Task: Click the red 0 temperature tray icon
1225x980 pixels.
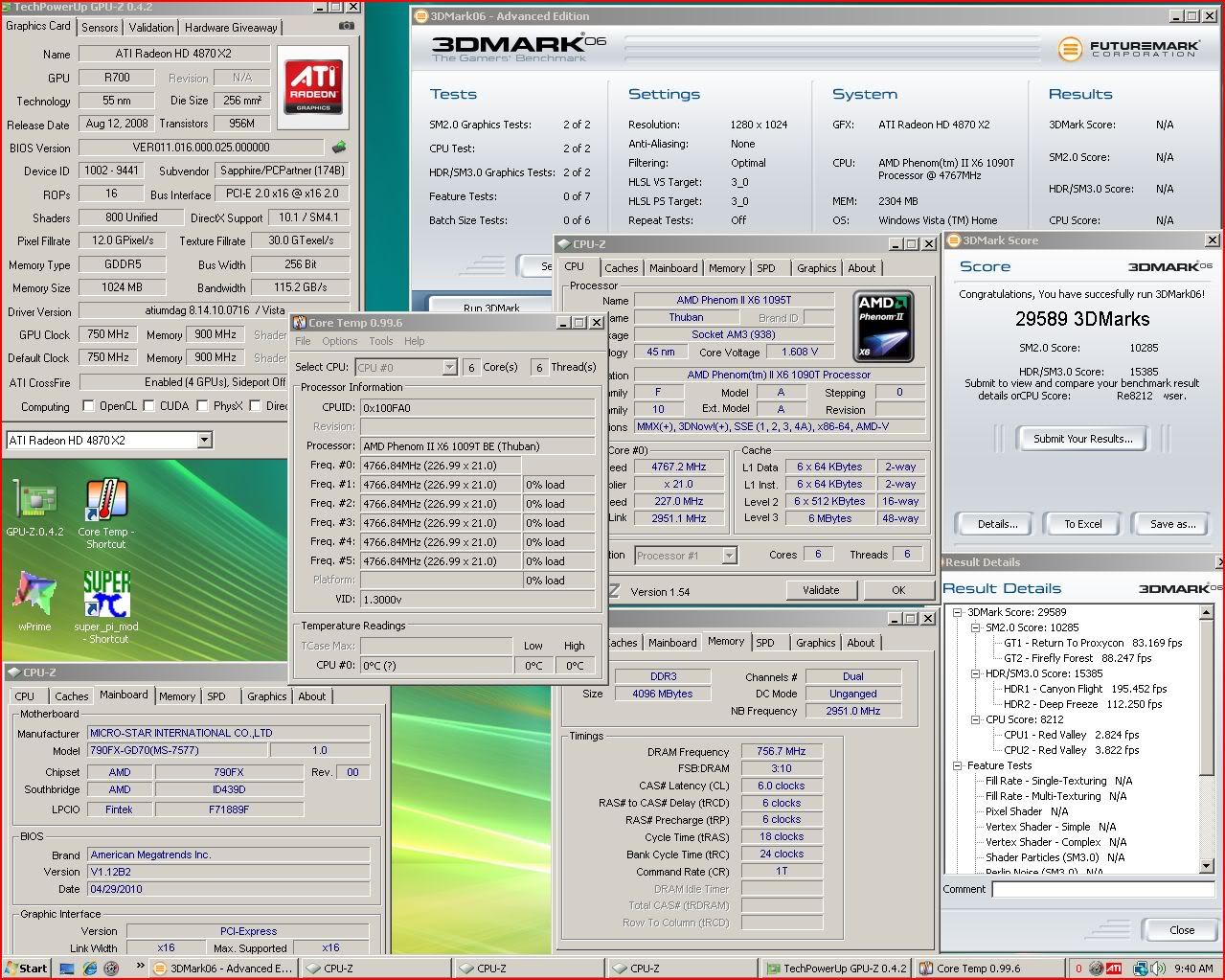Action: pyautogui.click(x=1079, y=969)
